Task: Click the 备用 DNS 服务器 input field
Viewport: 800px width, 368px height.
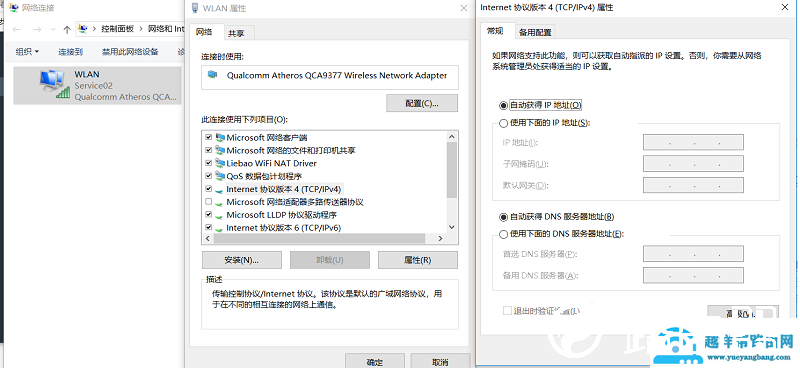Action: point(693,275)
